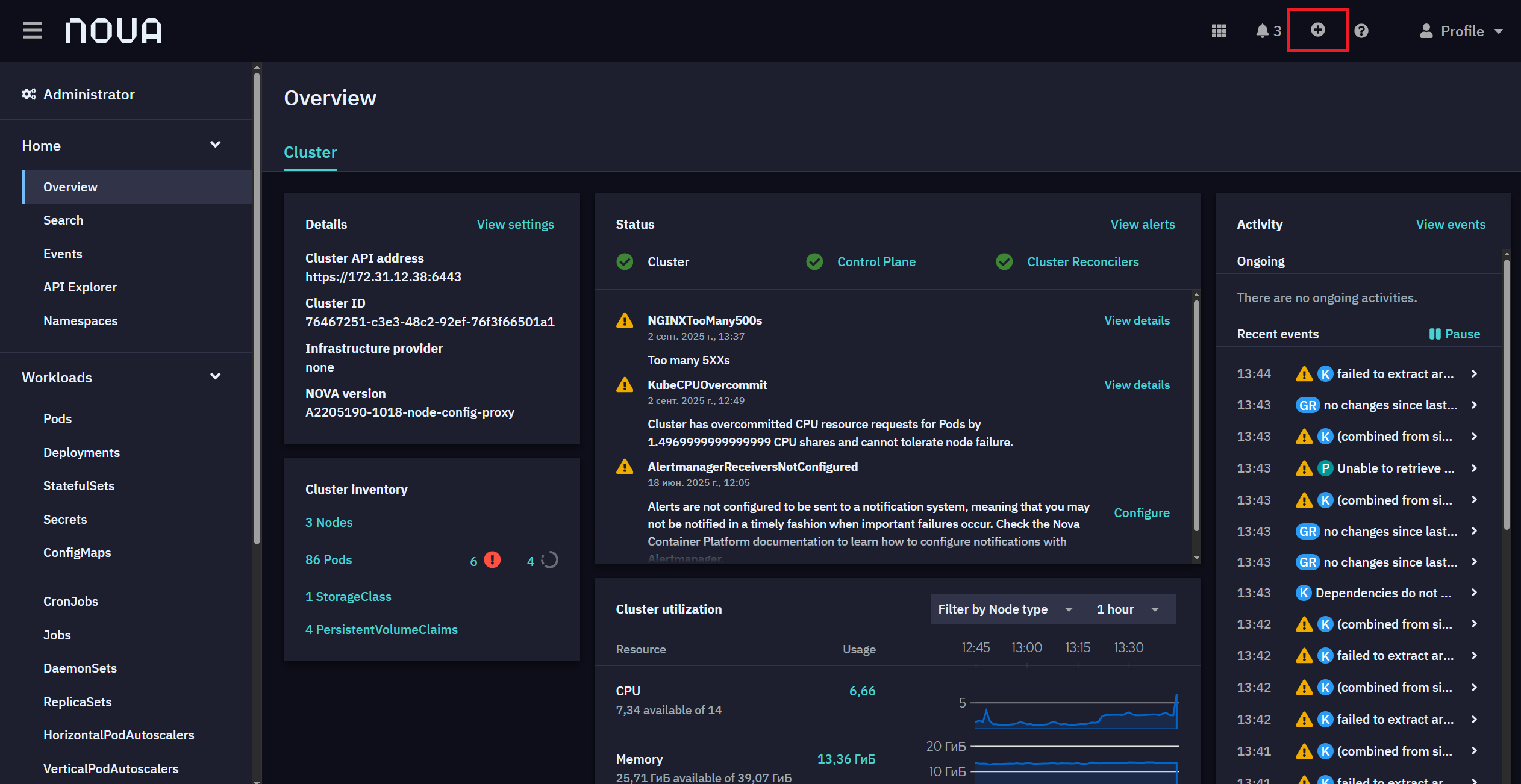Image resolution: width=1521 pixels, height=784 pixels.
Task: Open the notifications bell showing 3
Action: [1268, 31]
